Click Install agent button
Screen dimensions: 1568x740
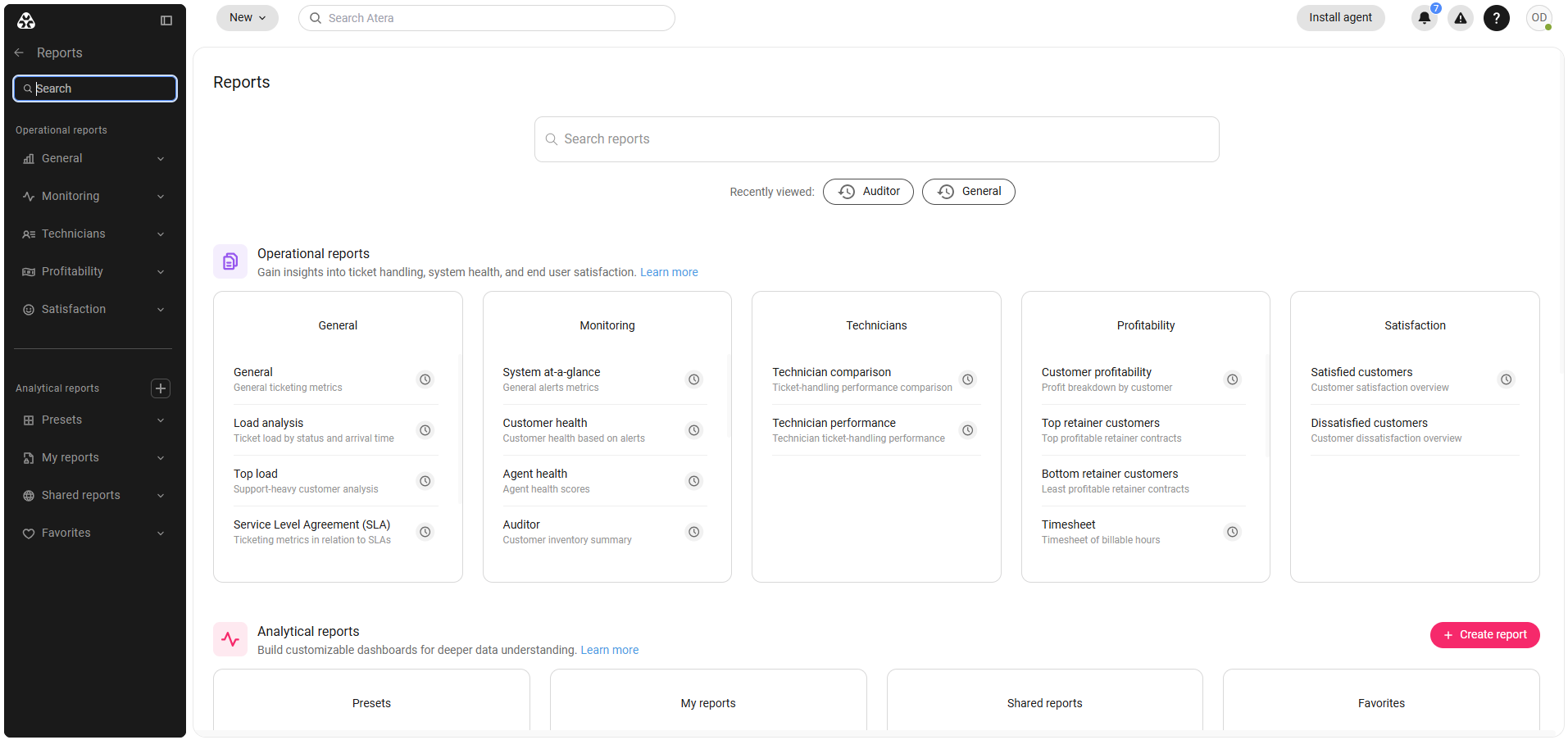[1340, 18]
